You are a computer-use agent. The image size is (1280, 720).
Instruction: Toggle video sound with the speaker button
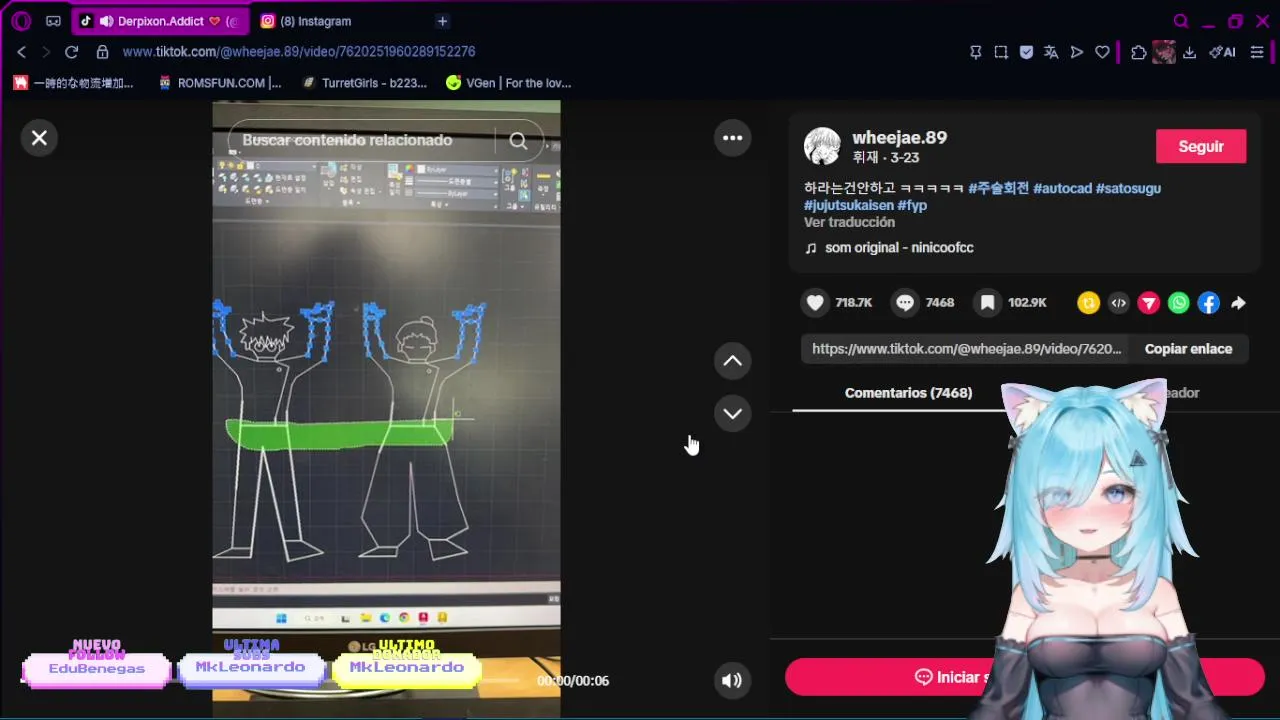coord(732,680)
